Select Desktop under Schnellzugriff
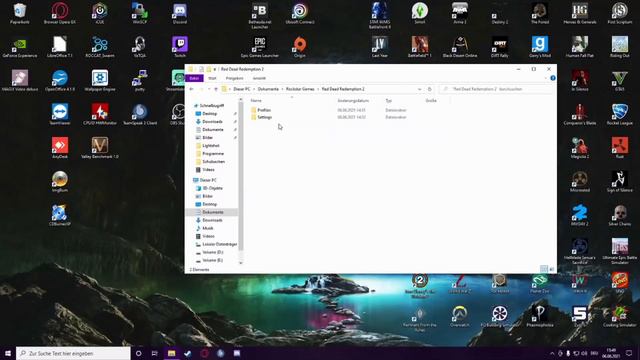The width and height of the screenshot is (640, 360). (209, 113)
